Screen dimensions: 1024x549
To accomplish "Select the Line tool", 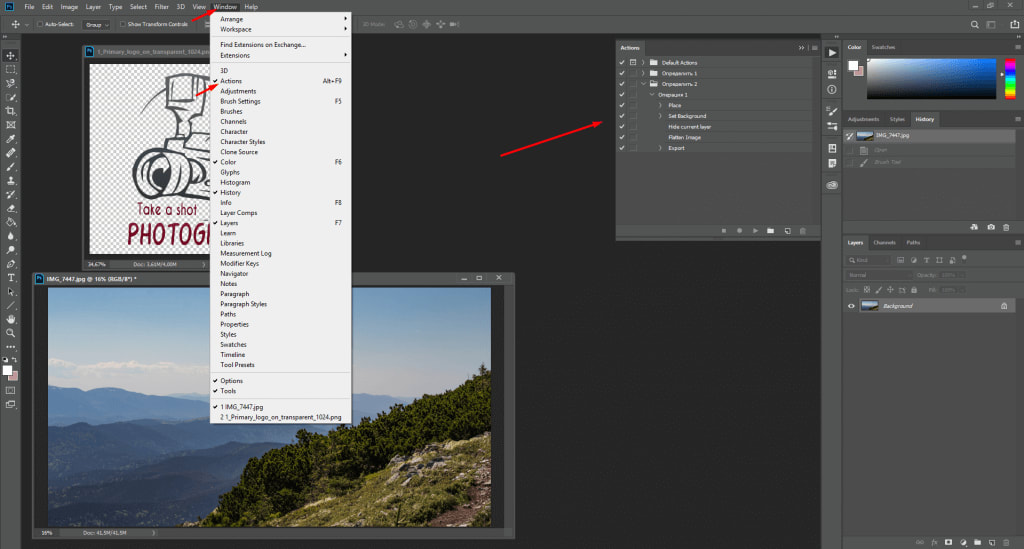I will (10, 306).
